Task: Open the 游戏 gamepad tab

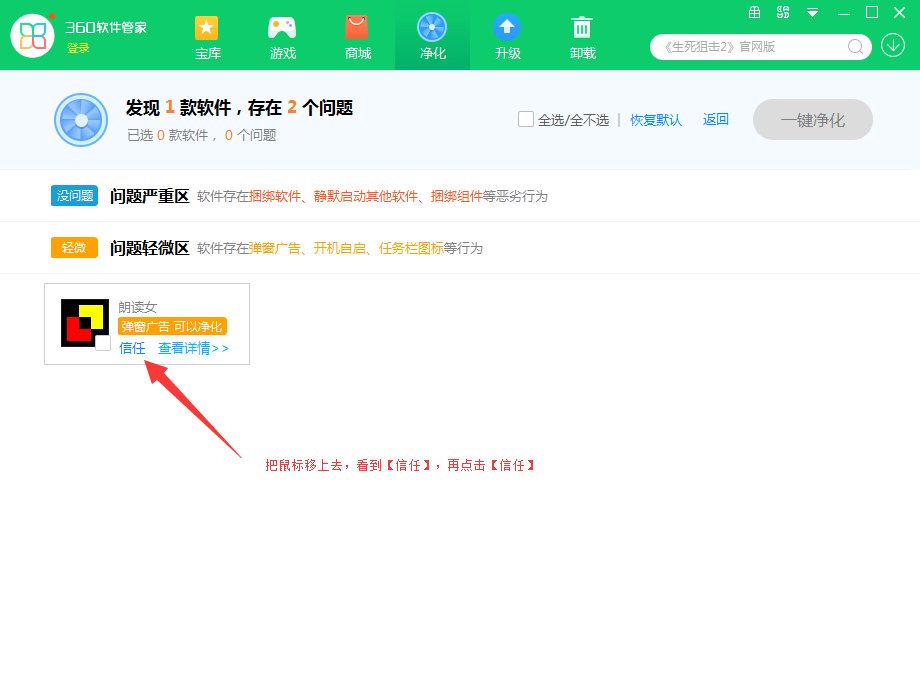Action: tap(282, 38)
